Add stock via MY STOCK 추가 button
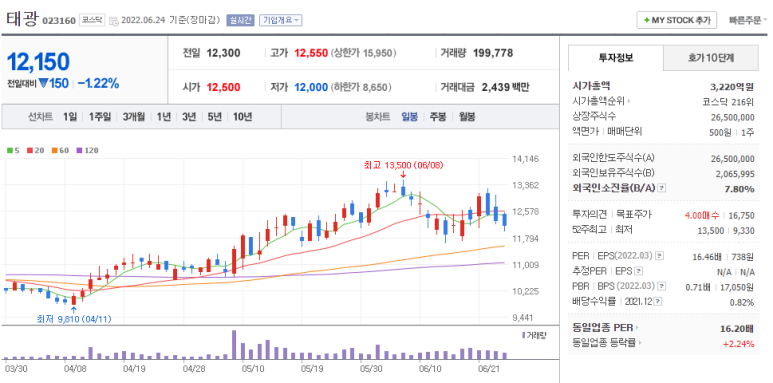The image size is (773, 383). click(x=676, y=20)
